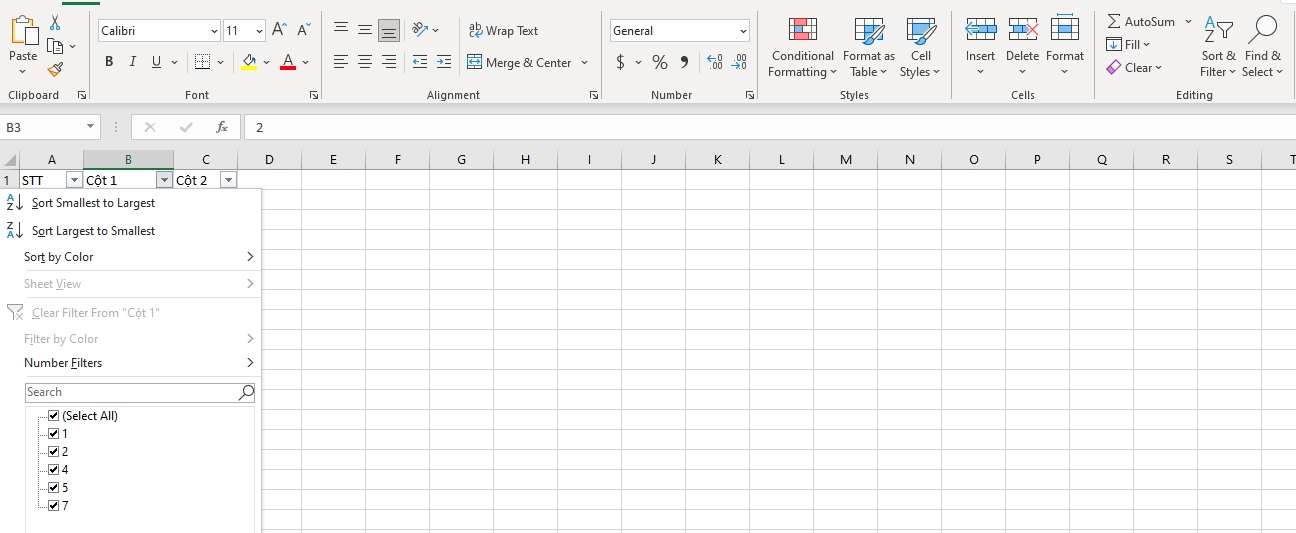
Task: Apply the red font color
Action: 288,62
